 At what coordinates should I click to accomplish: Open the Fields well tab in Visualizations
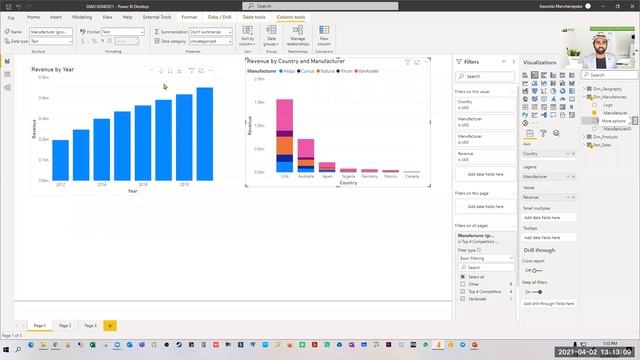point(530,133)
